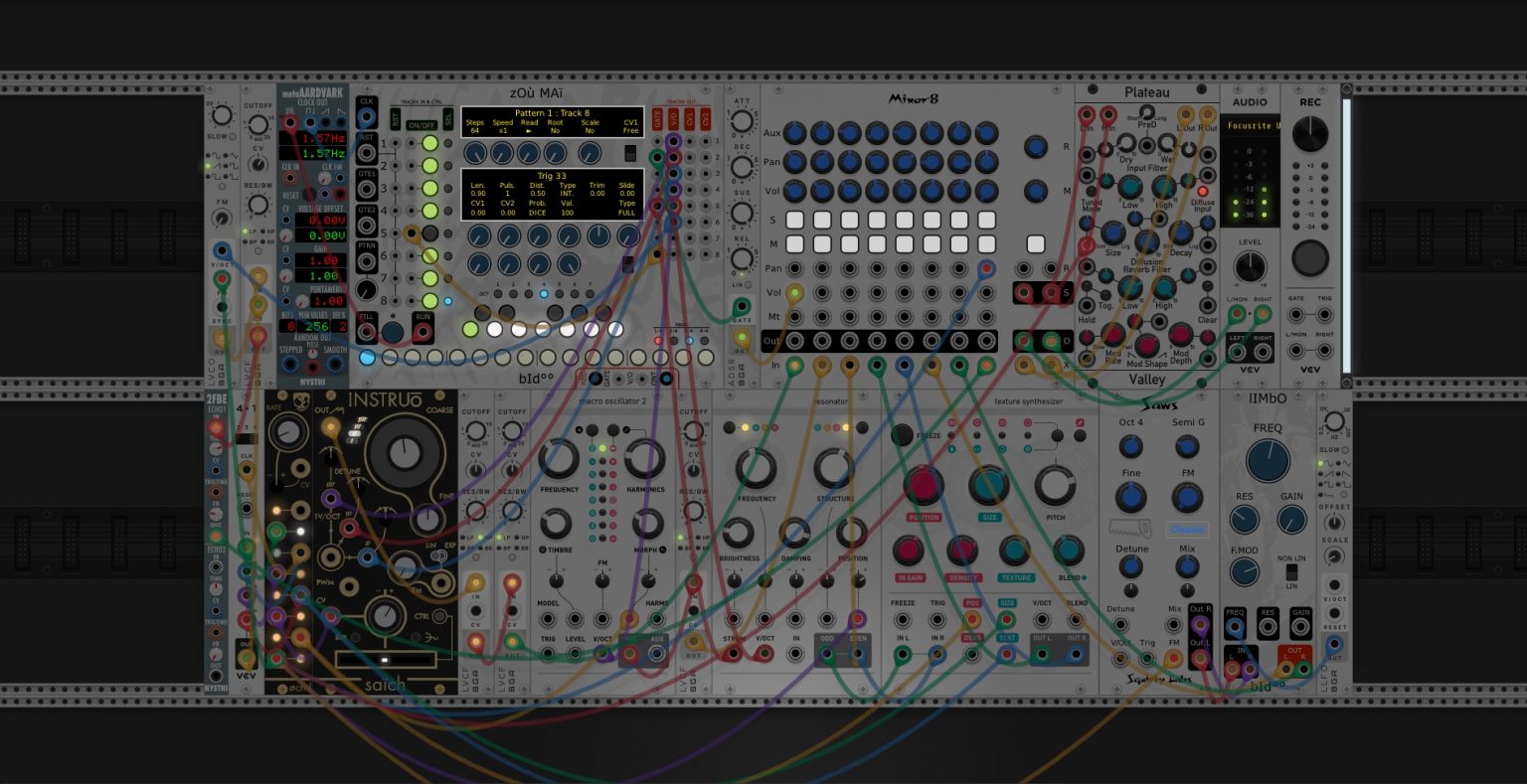Click the Instruō saich COARSE knob
The width and height of the screenshot is (1527, 784).
tap(404, 453)
